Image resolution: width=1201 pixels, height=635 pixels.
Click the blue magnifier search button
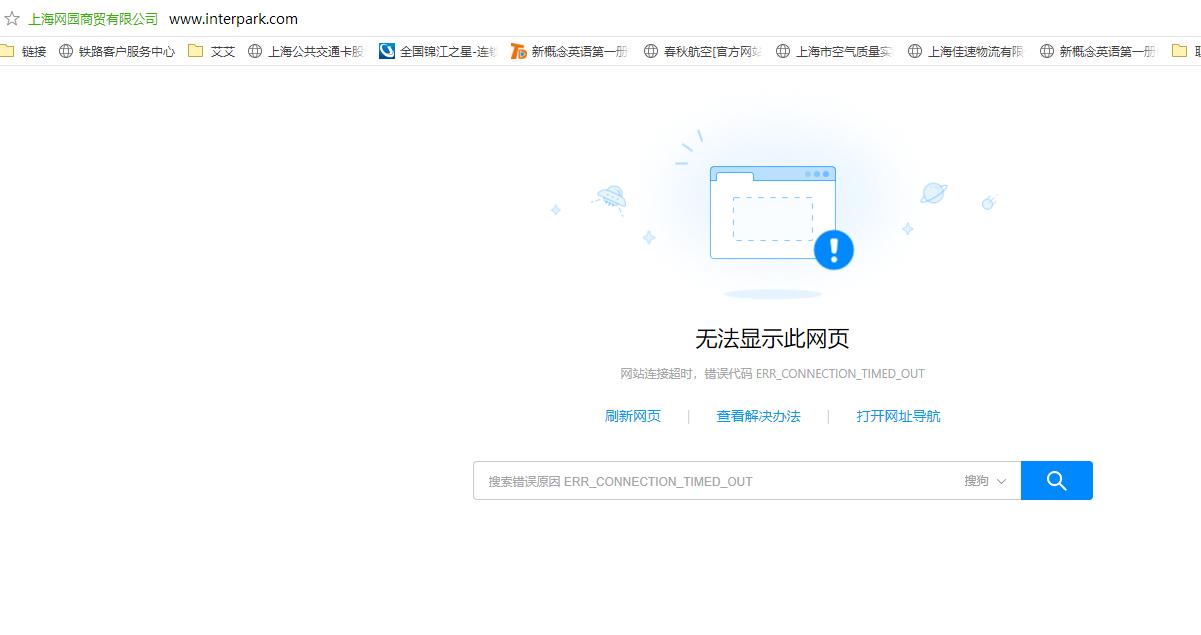1056,480
